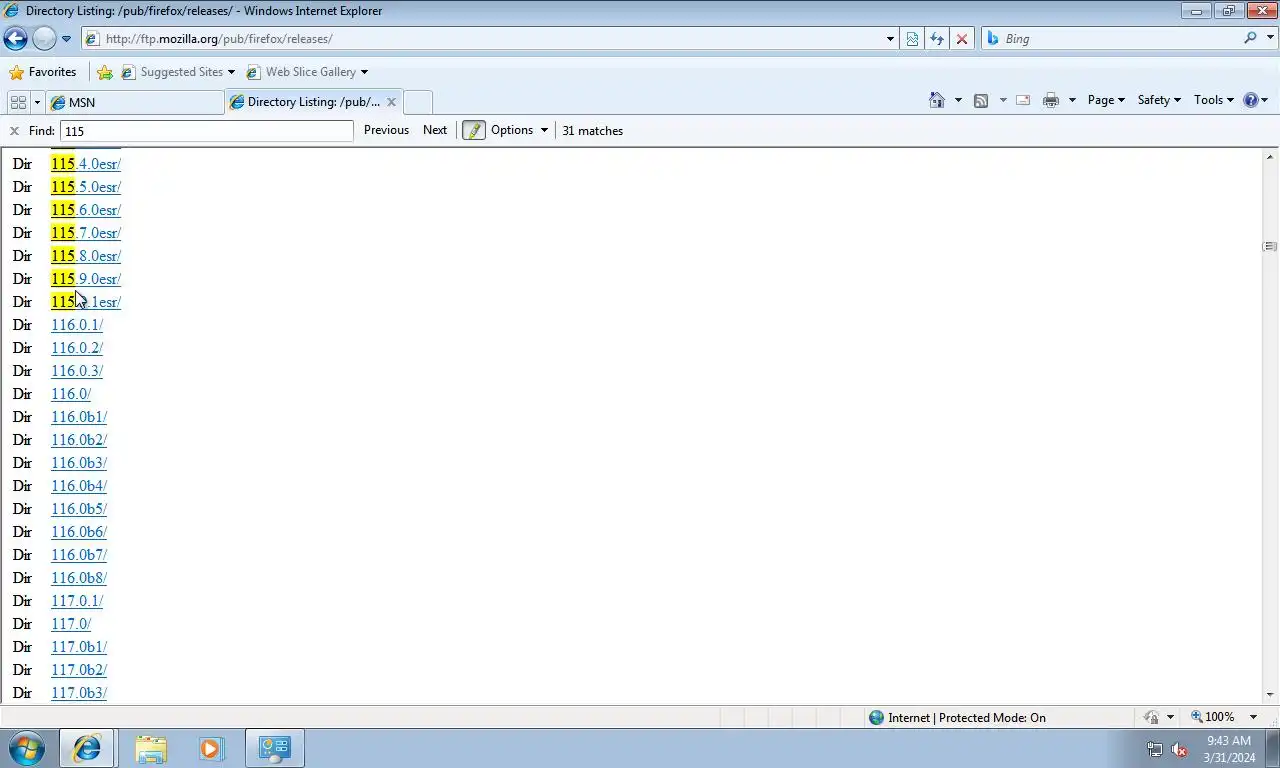Click the Quick Tabs grid icon
The image size is (1280, 768).
coord(18,102)
